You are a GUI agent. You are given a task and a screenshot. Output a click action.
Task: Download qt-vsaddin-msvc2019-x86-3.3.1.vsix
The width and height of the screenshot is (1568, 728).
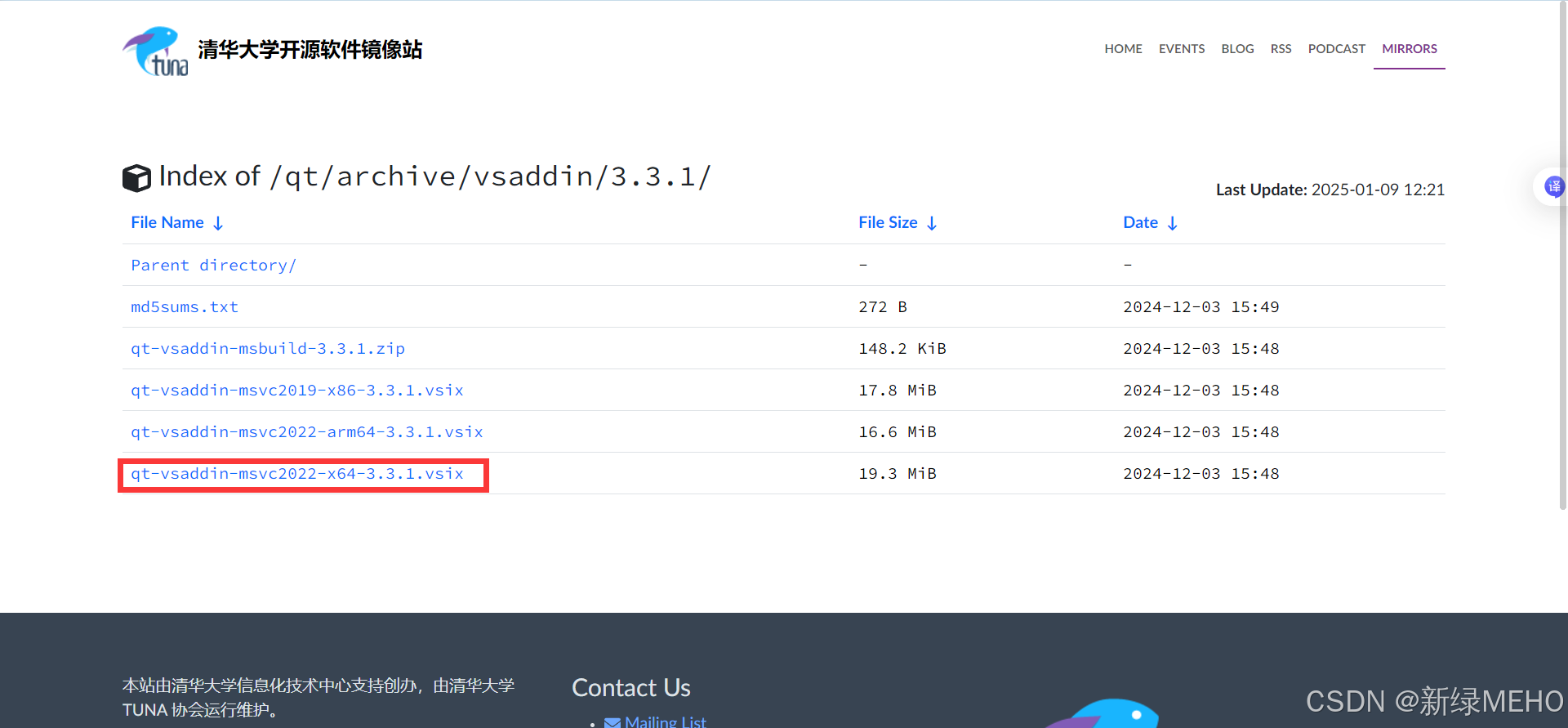coord(297,391)
